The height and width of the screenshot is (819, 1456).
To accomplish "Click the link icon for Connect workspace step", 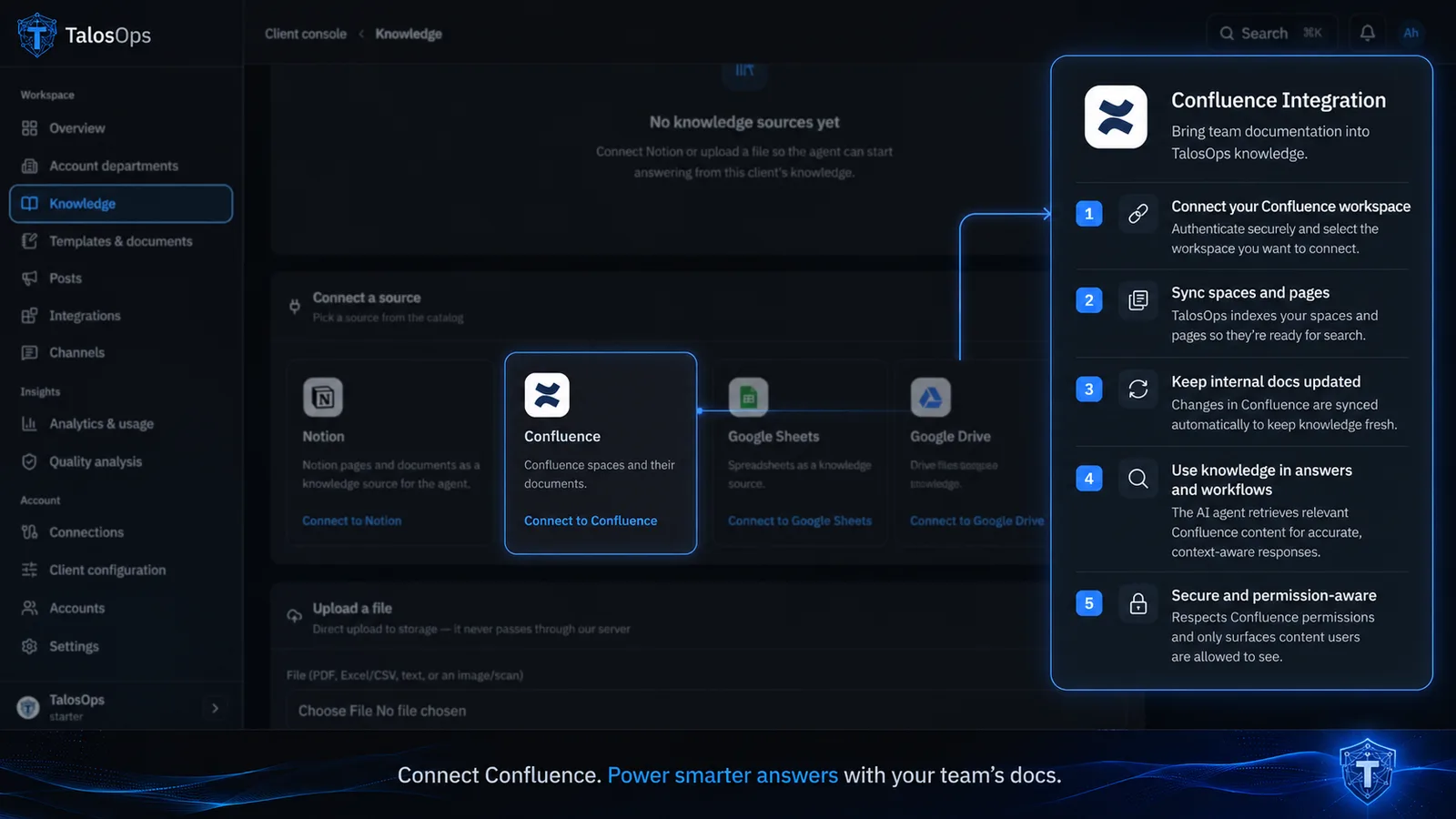I will click(1138, 214).
